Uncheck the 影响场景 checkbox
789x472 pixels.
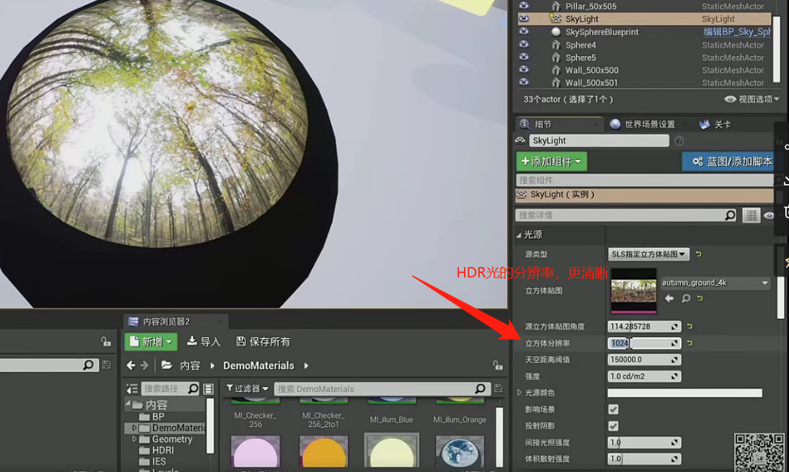pos(613,409)
